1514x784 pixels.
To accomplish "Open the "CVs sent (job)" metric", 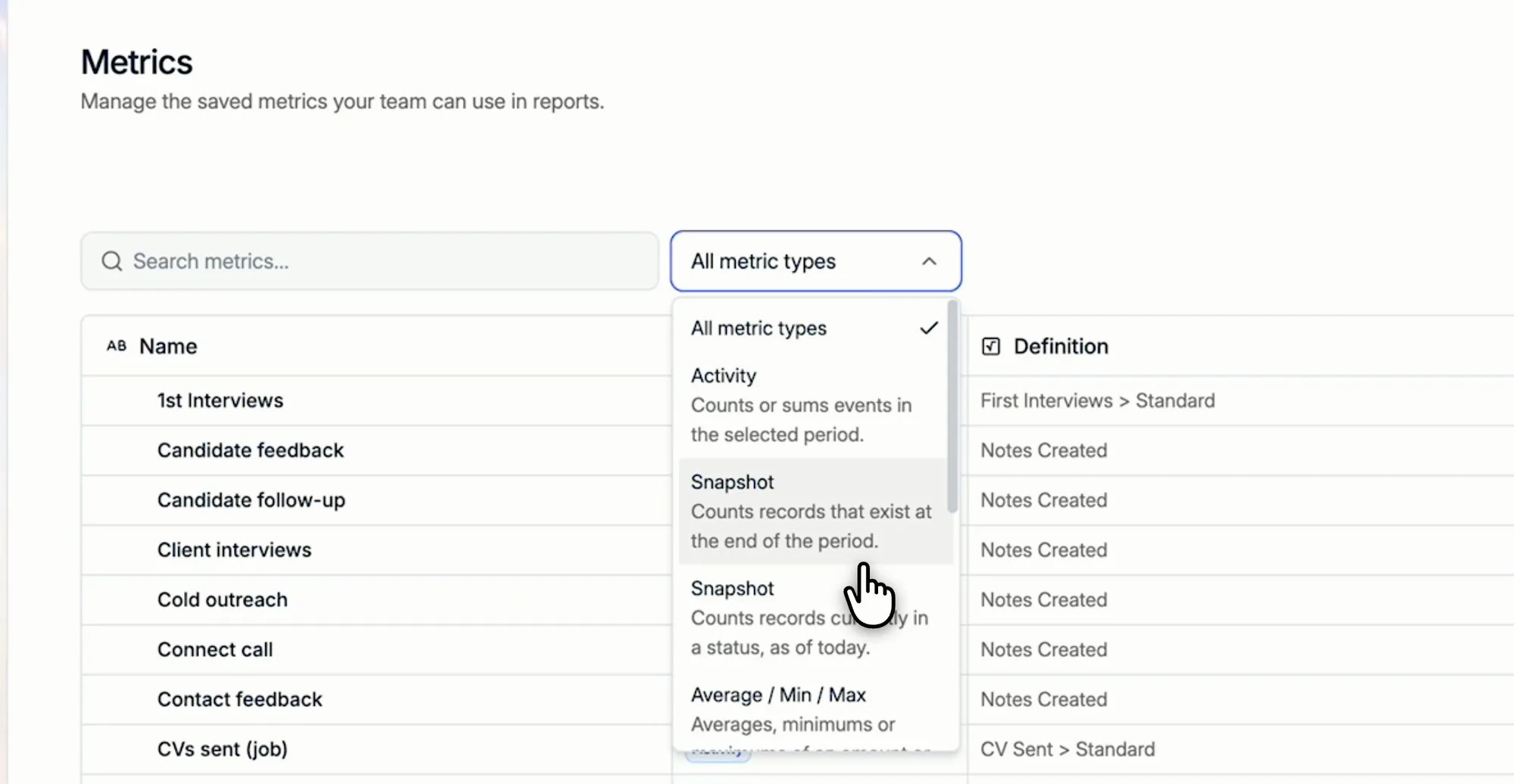I will (223, 749).
